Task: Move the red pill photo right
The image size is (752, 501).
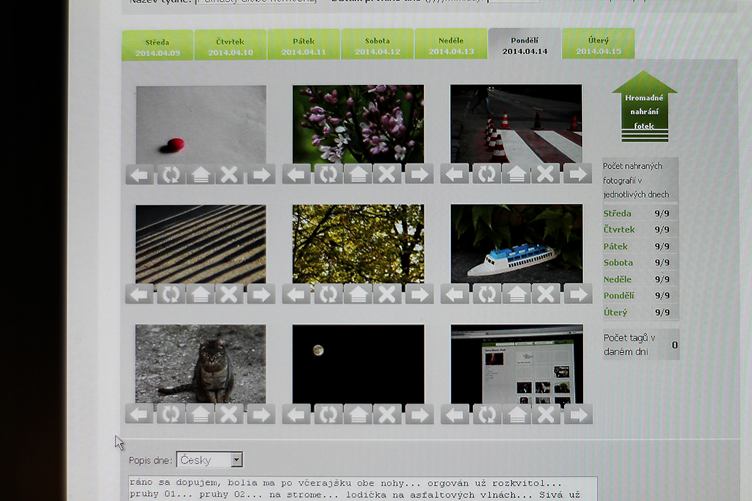Action: (x=261, y=175)
